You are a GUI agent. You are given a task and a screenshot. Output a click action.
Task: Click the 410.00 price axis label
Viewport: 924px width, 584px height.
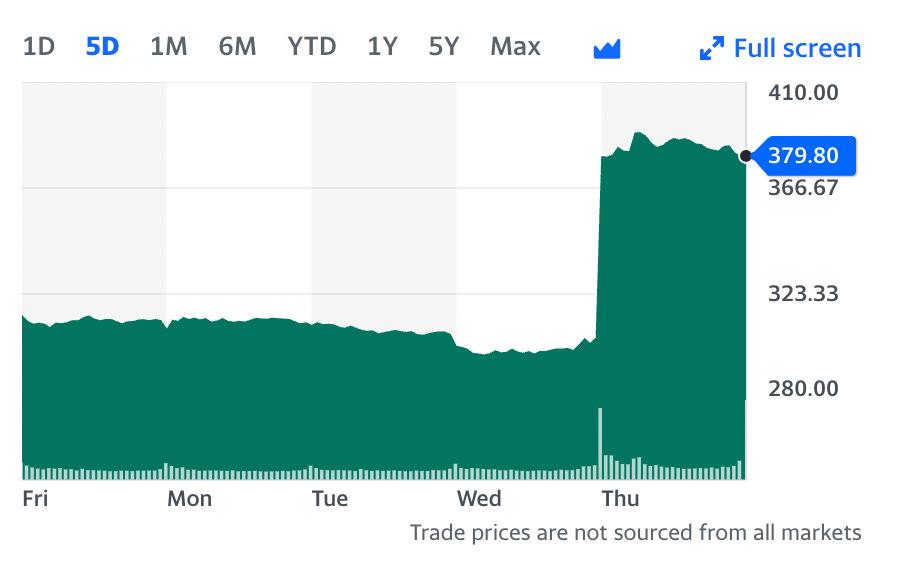tap(803, 93)
